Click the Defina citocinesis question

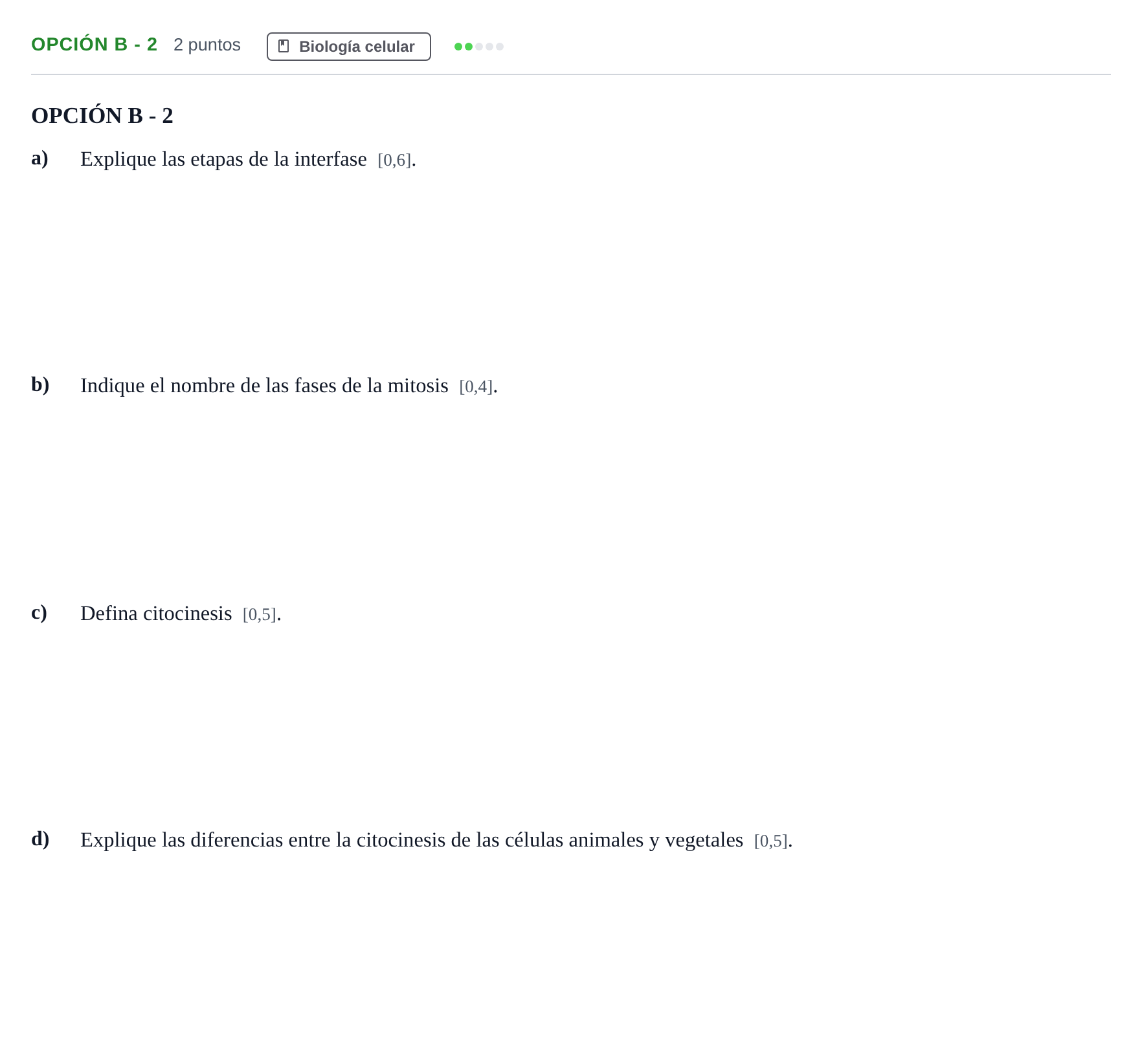pos(181,614)
